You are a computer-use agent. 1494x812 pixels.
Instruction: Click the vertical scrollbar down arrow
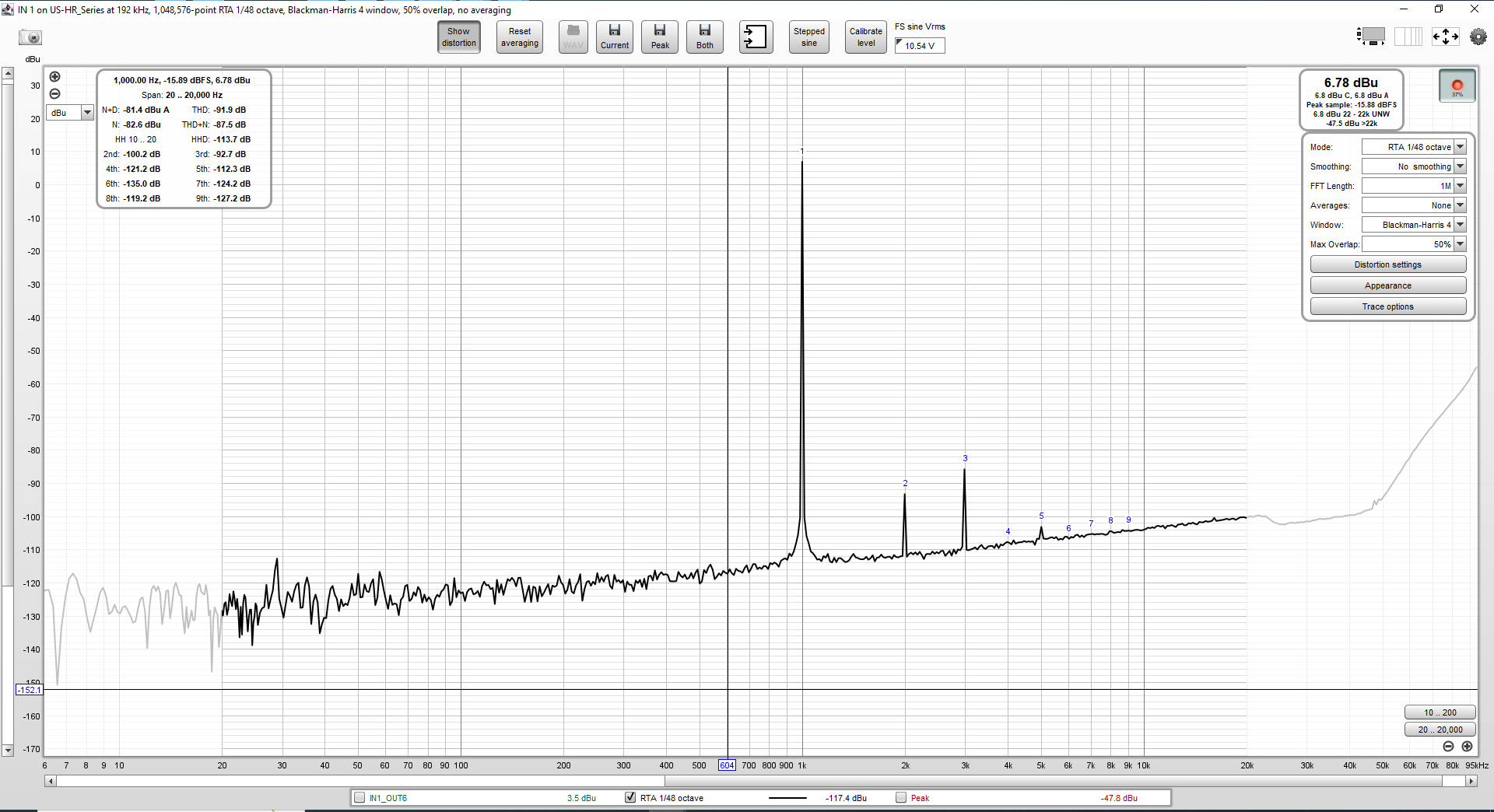point(8,751)
